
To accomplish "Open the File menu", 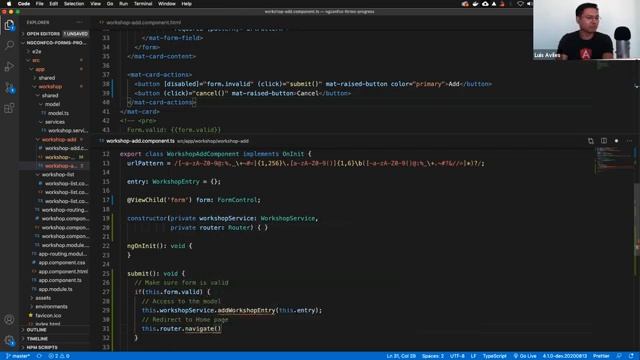I will 40,4.
